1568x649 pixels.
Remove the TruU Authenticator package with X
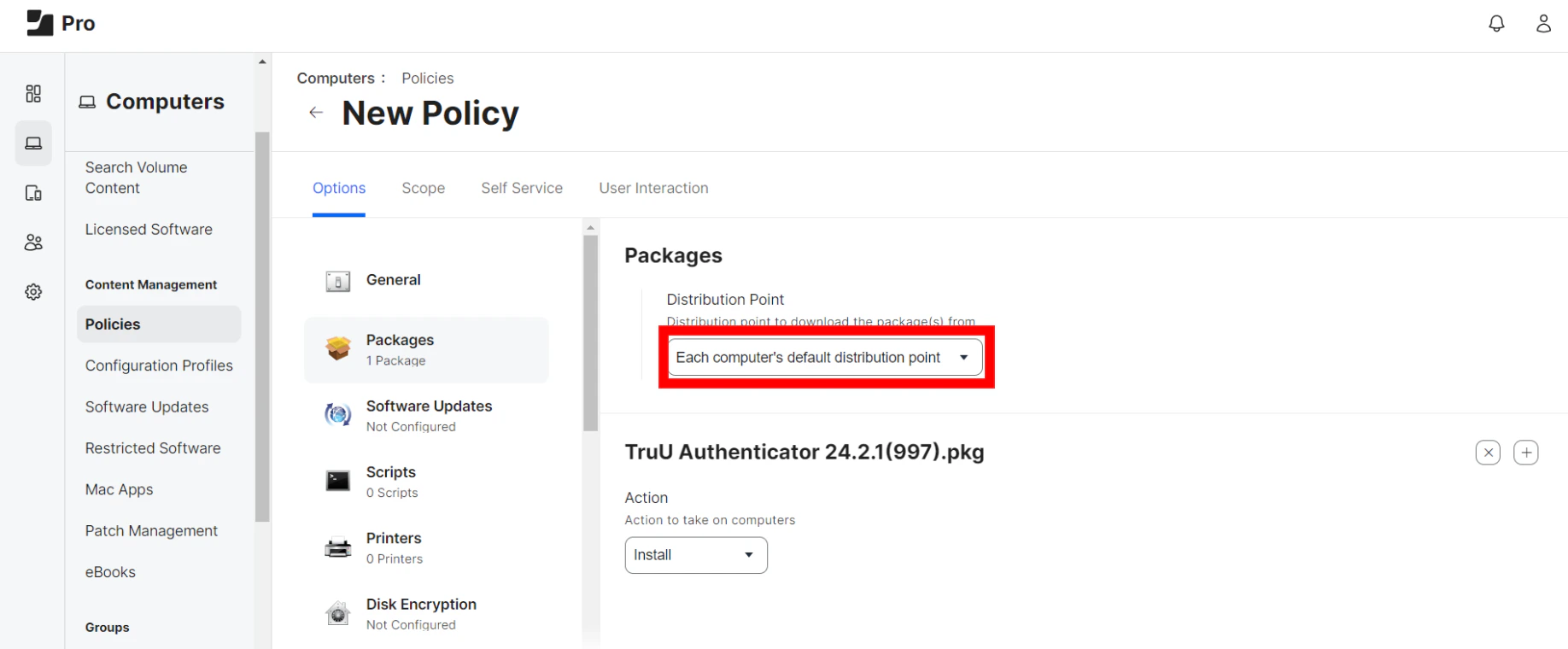1488,453
